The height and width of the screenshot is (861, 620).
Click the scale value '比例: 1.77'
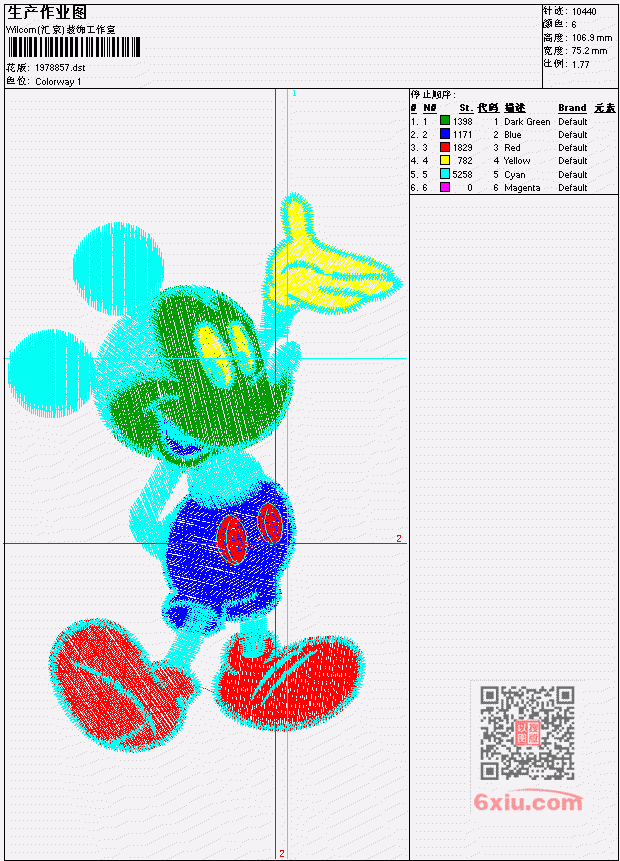pyautogui.click(x=567, y=64)
